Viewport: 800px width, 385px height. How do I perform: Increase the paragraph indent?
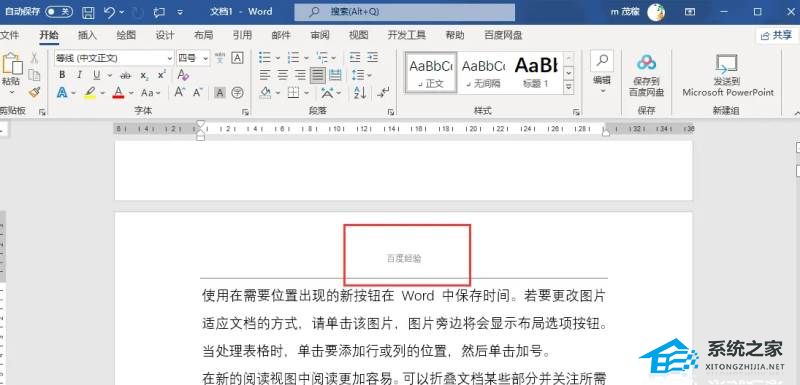coord(373,58)
